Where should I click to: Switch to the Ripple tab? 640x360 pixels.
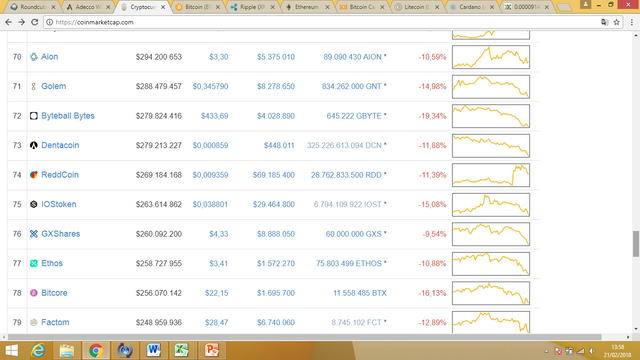click(252, 7)
